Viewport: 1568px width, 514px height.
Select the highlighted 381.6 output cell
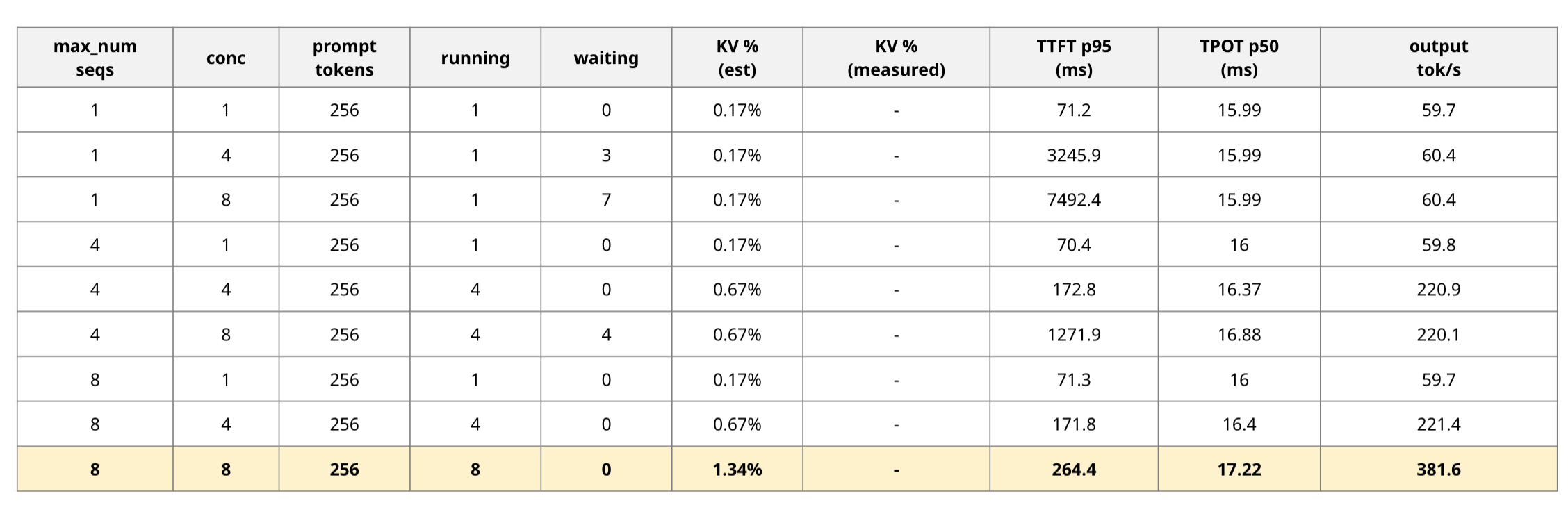tap(1439, 470)
